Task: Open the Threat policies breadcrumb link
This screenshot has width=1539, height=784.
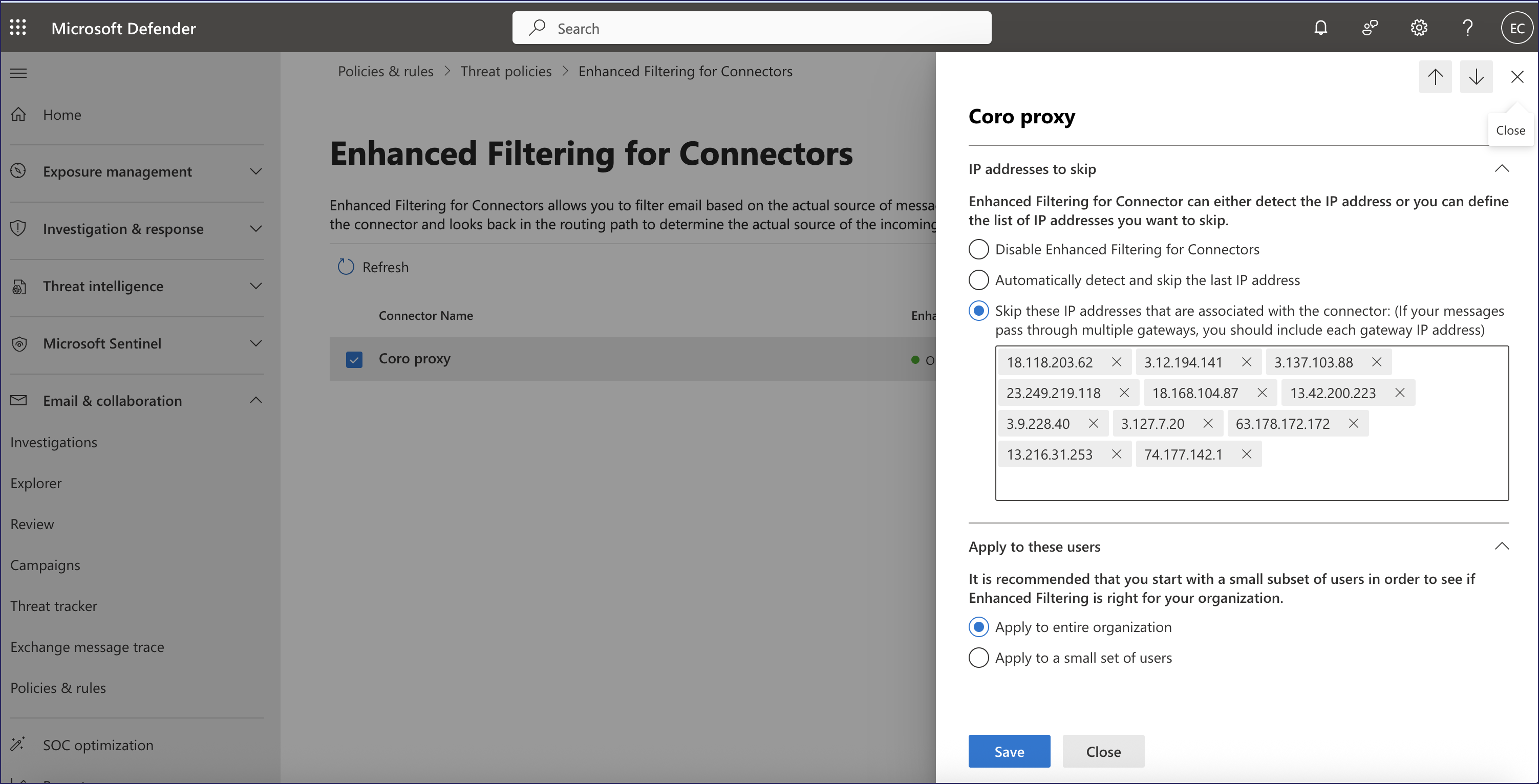Action: click(505, 71)
